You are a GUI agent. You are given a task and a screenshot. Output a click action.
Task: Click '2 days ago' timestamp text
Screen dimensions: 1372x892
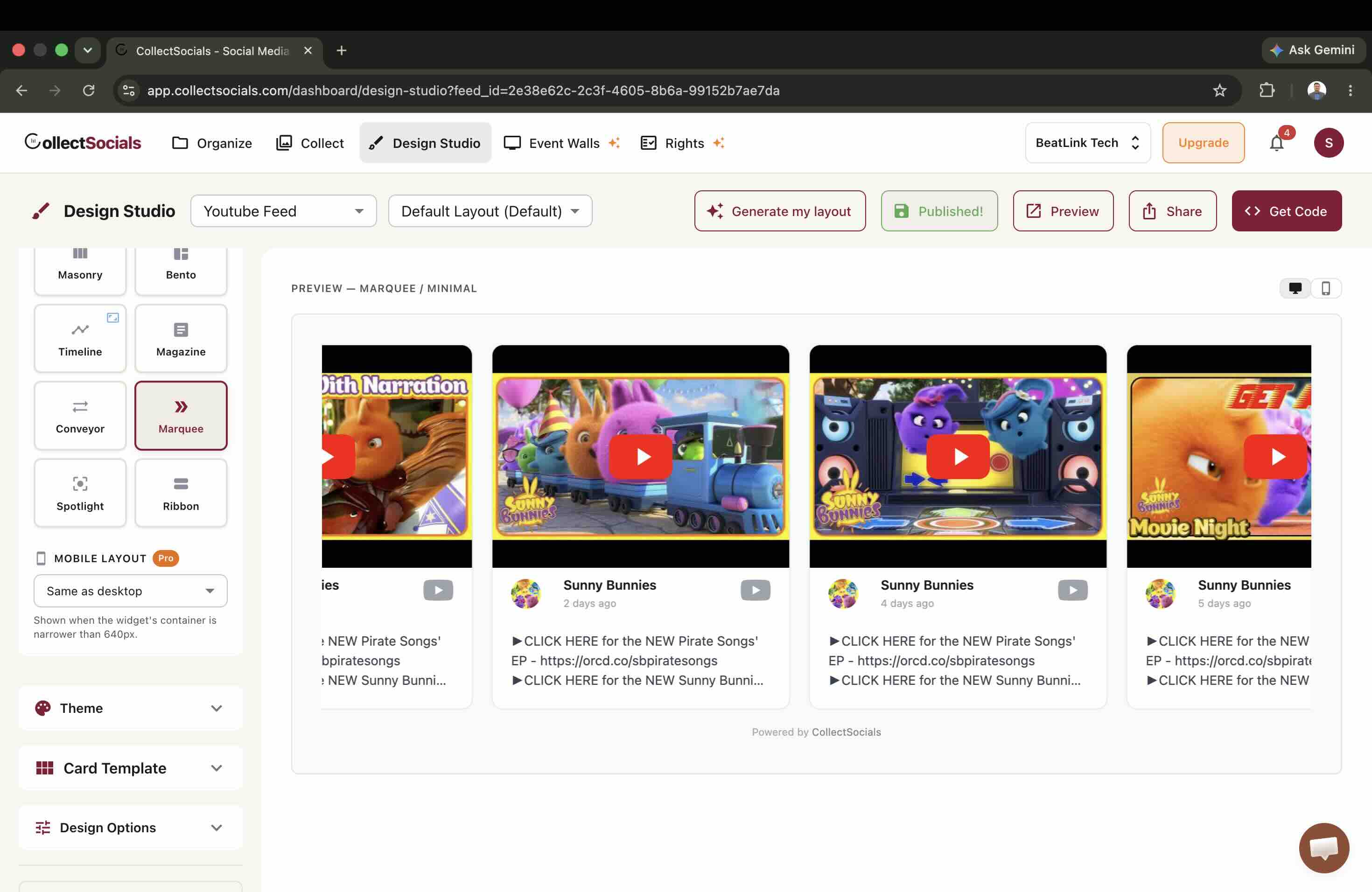[589, 603]
